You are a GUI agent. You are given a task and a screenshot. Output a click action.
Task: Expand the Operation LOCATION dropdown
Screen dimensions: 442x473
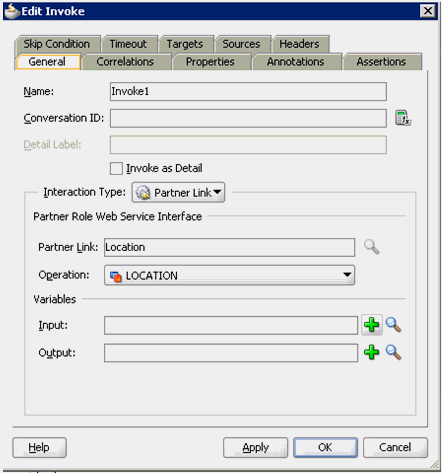[x=229, y=275]
